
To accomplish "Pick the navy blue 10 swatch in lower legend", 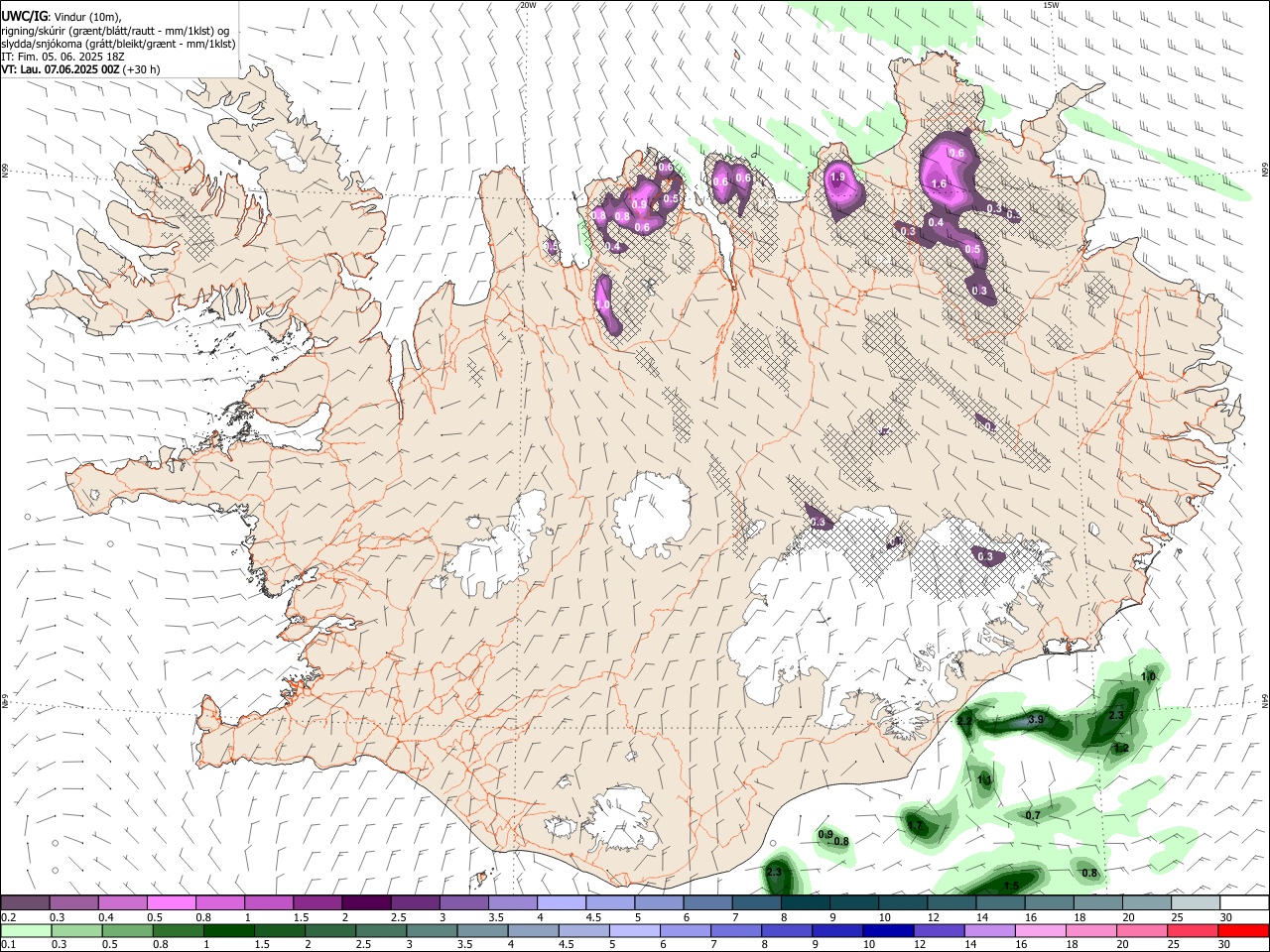I will [x=887, y=930].
